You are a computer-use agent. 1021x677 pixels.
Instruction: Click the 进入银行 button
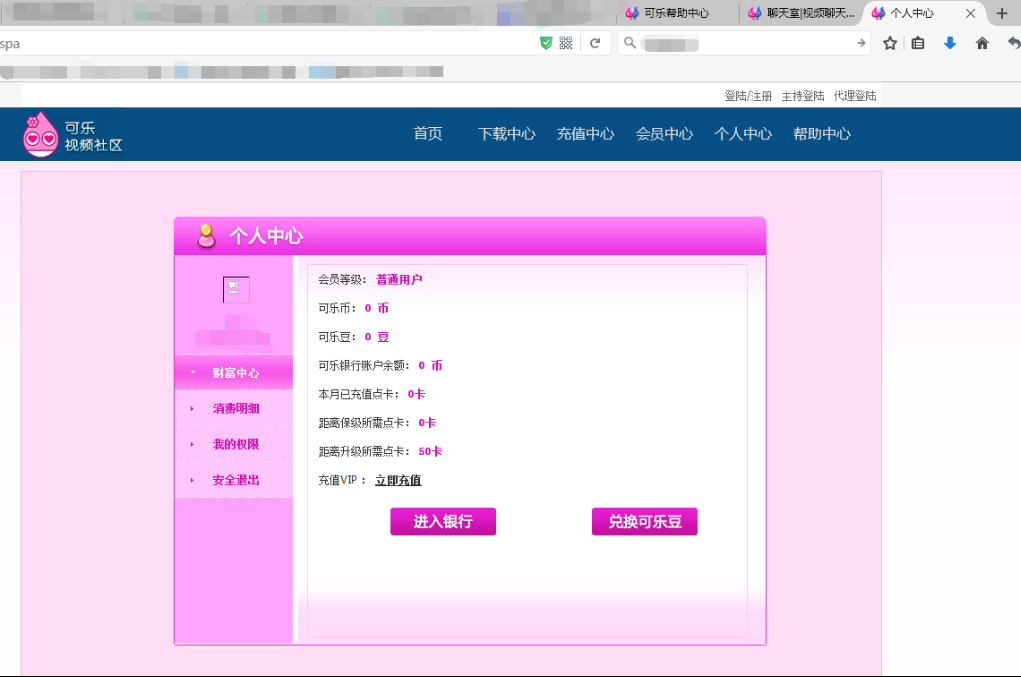click(x=442, y=521)
